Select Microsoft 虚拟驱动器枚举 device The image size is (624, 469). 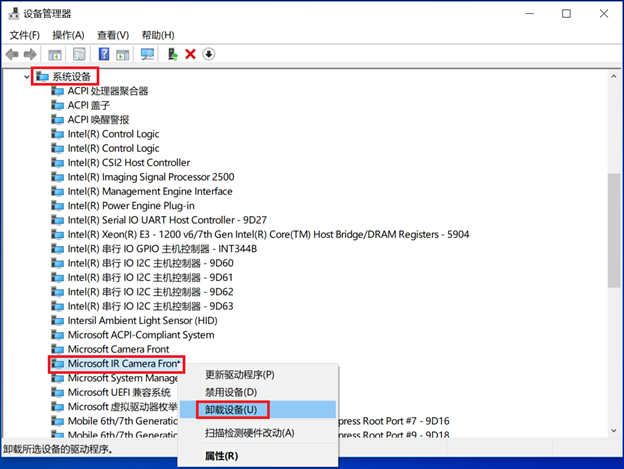pos(123,407)
